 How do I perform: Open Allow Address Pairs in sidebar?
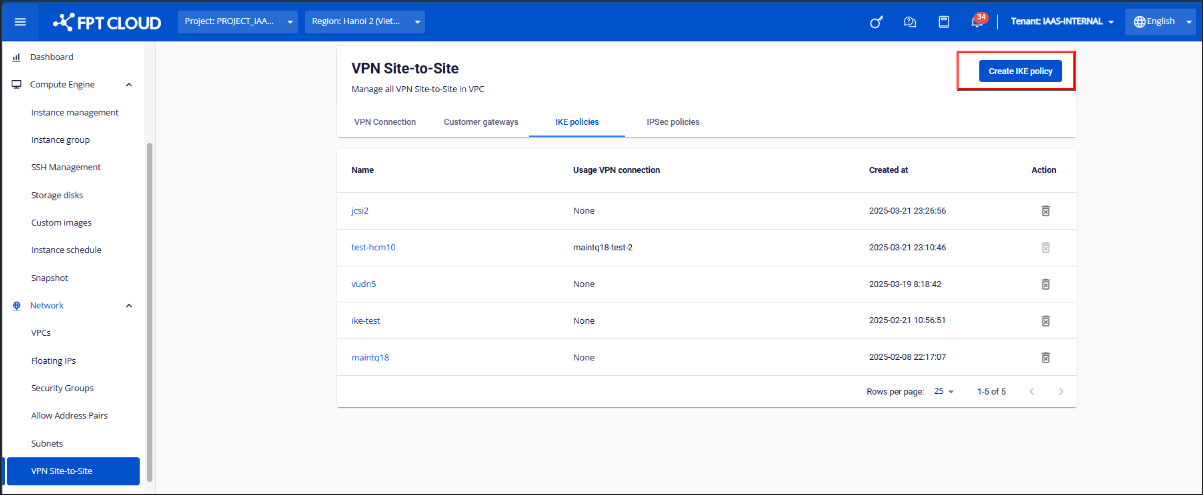[x=69, y=416]
